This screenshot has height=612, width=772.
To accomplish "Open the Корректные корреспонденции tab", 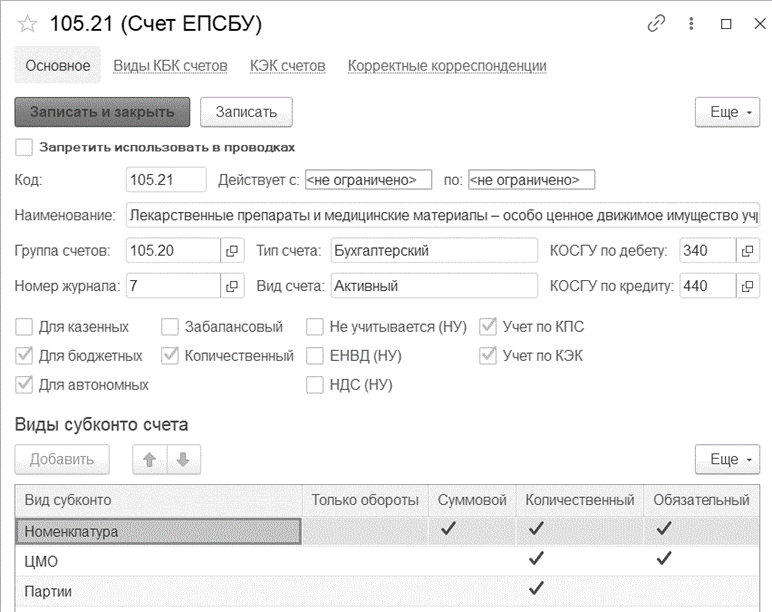I will [447, 65].
